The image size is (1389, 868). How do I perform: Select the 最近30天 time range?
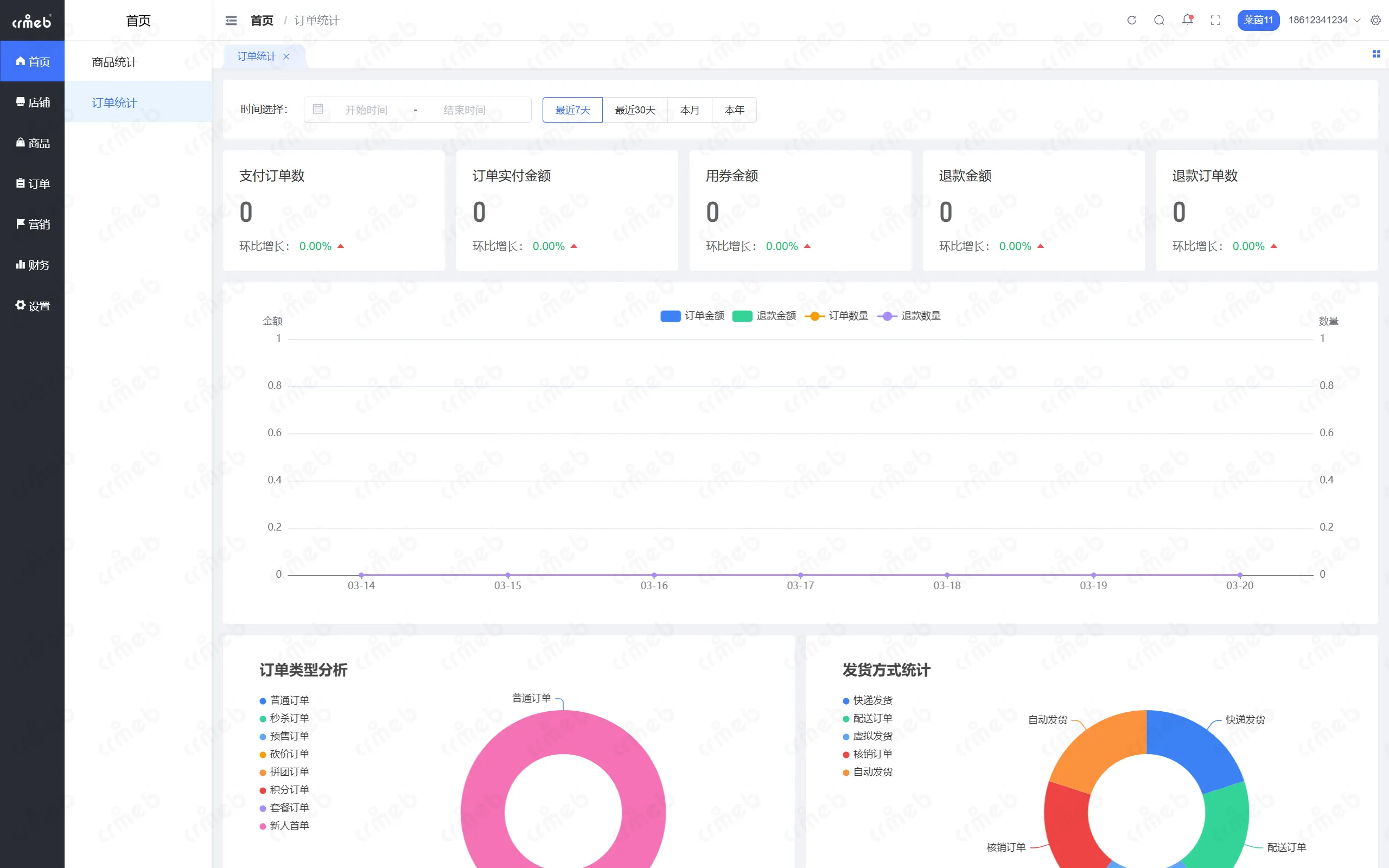(635, 110)
